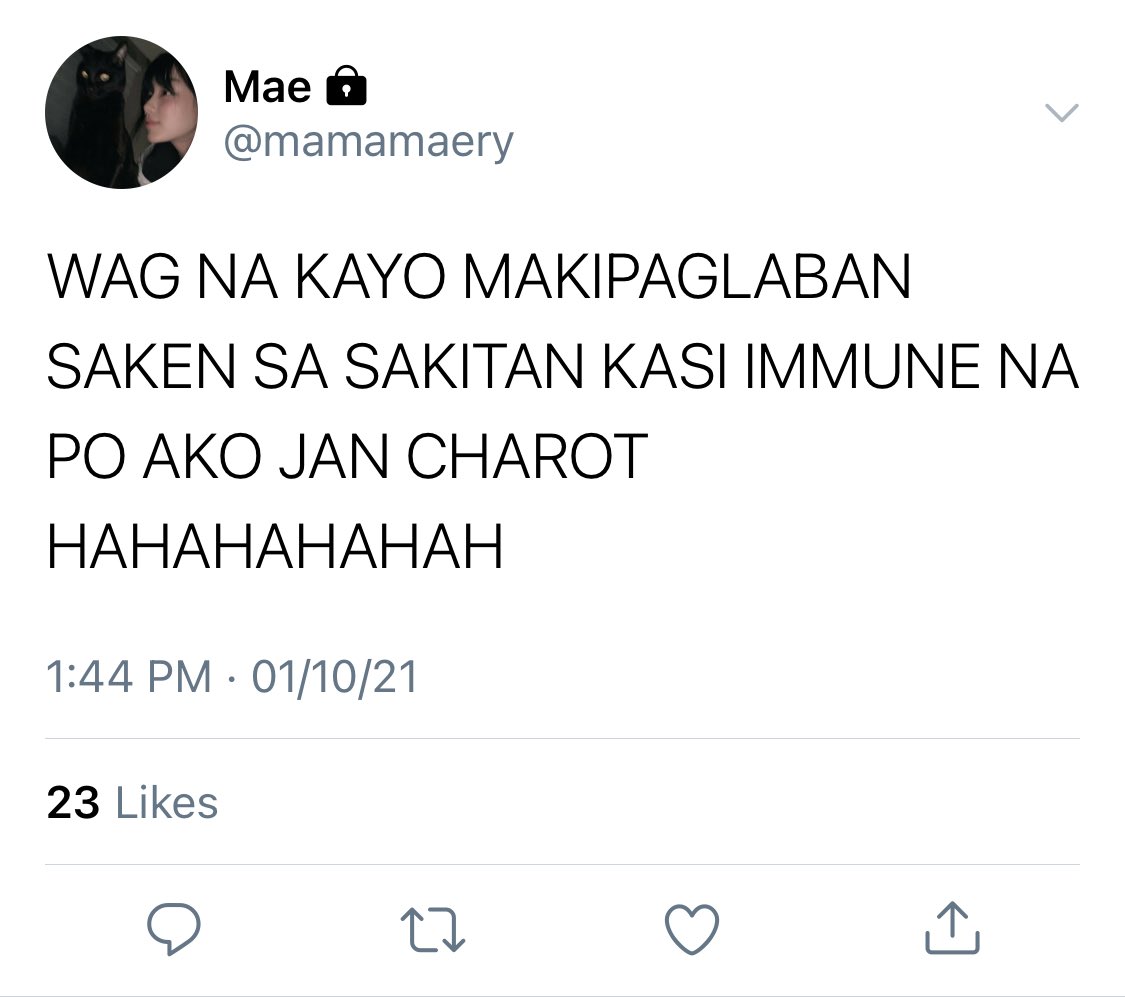Click the HAHAHAHAHAH line of the tweet

pyautogui.click(x=275, y=547)
